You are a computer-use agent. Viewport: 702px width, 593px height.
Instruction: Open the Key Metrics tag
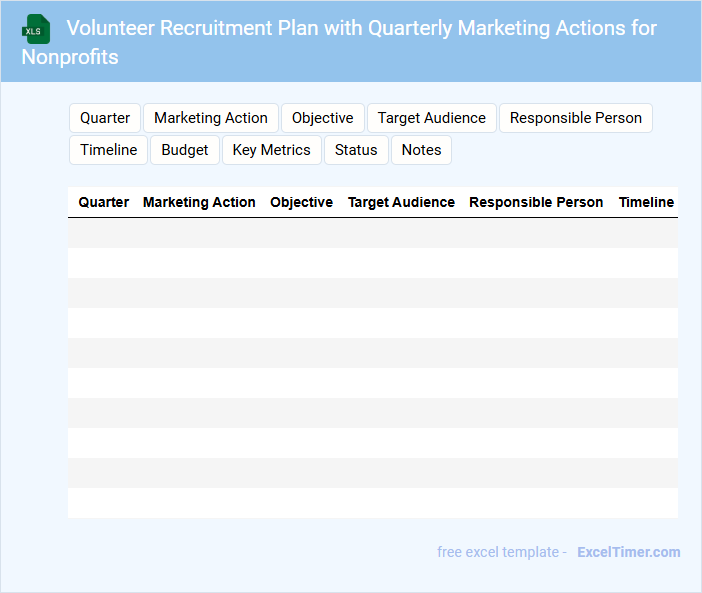point(272,150)
